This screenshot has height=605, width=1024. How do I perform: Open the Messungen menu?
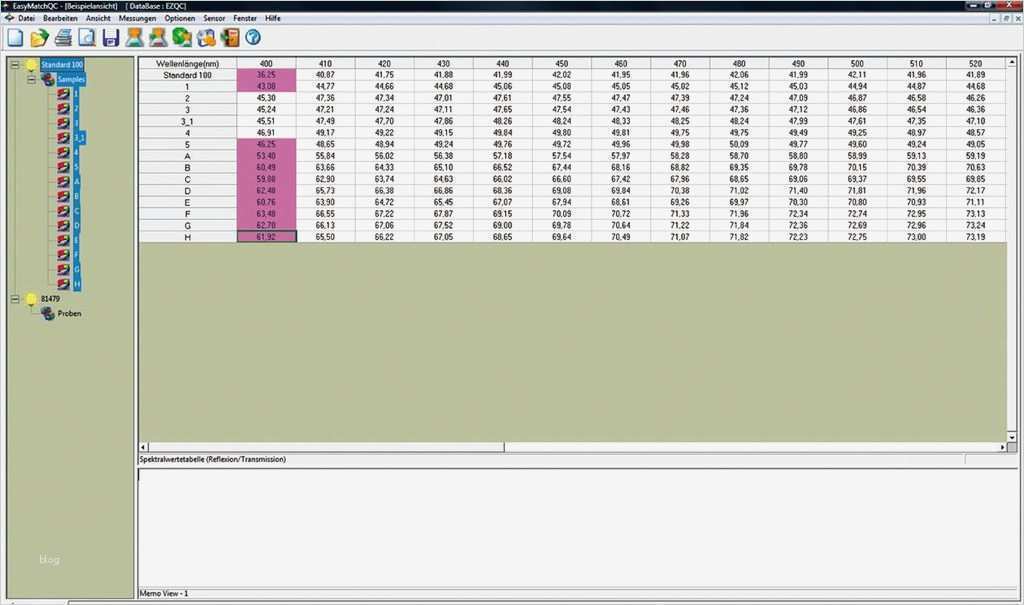[137, 18]
